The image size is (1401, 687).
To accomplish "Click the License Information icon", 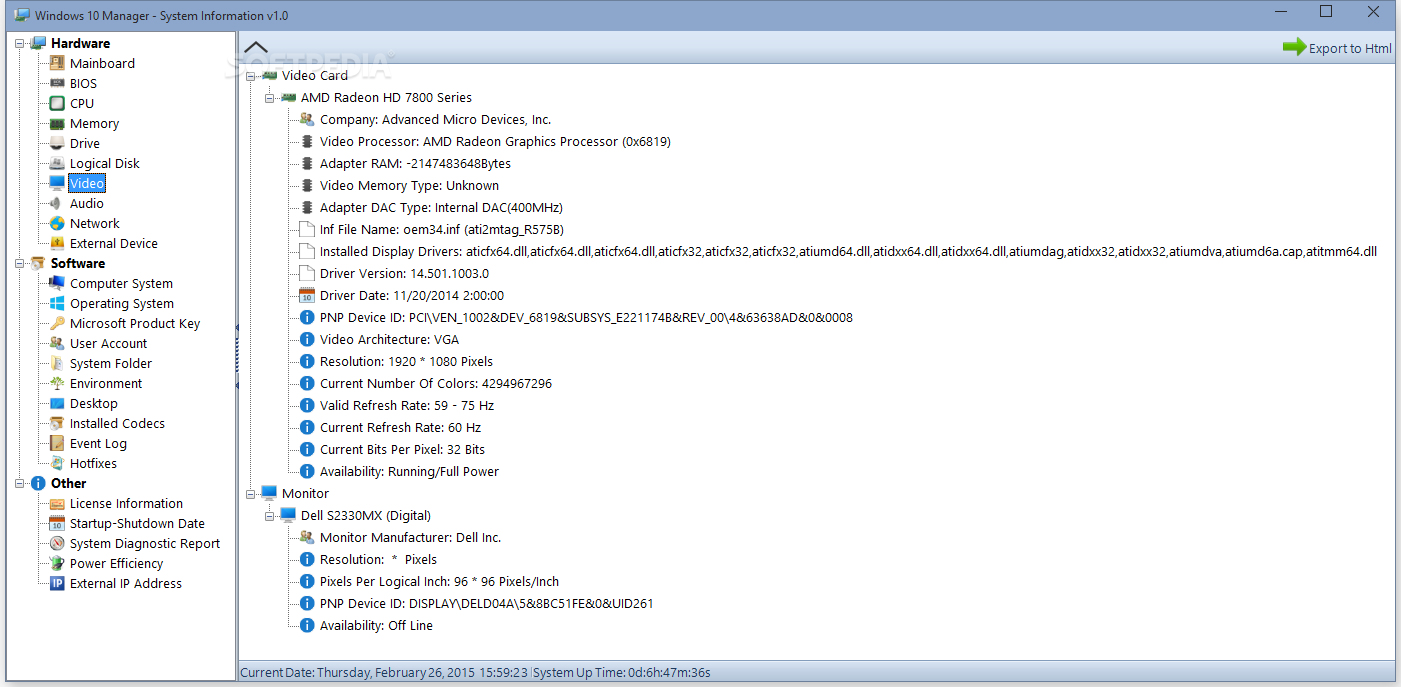I will pos(57,503).
